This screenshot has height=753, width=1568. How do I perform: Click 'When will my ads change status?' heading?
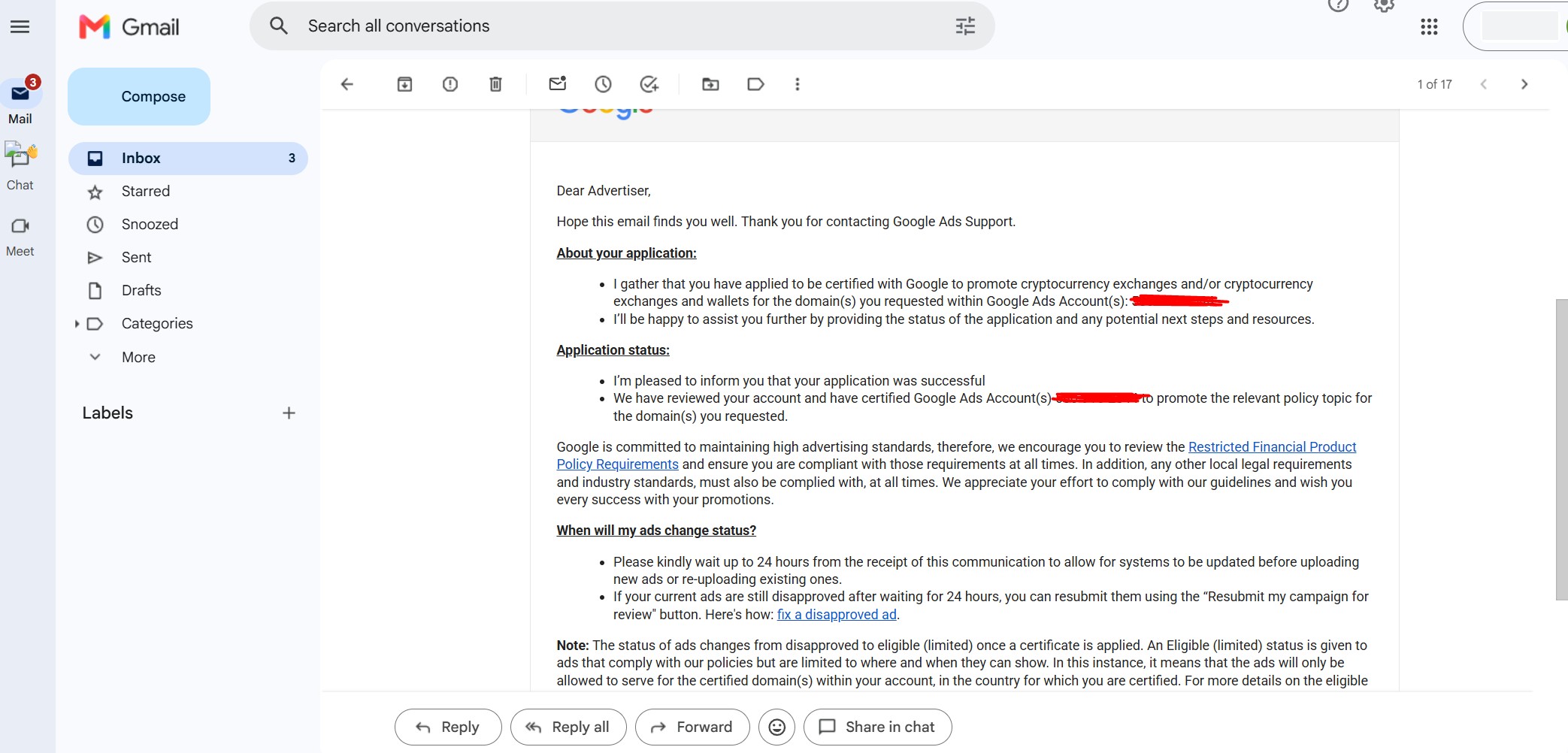click(x=656, y=531)
